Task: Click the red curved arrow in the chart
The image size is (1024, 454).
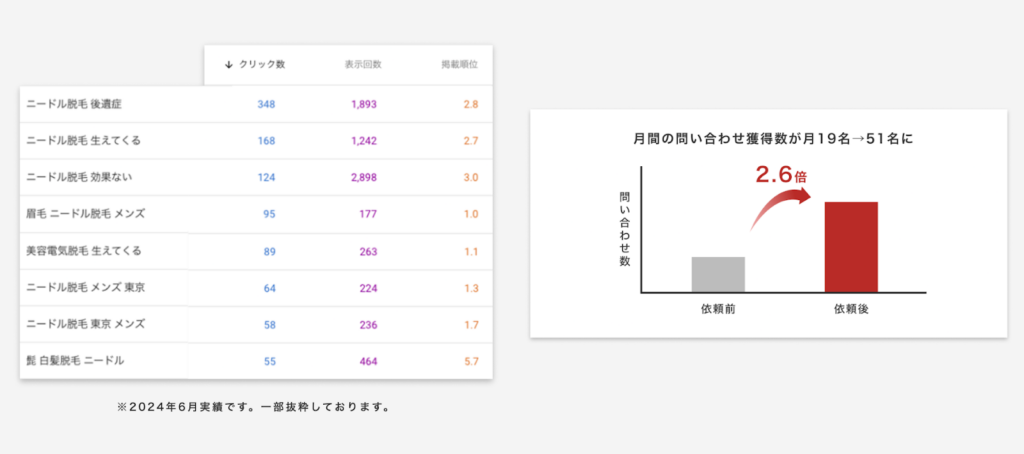Action: click(x=787, y=207)
